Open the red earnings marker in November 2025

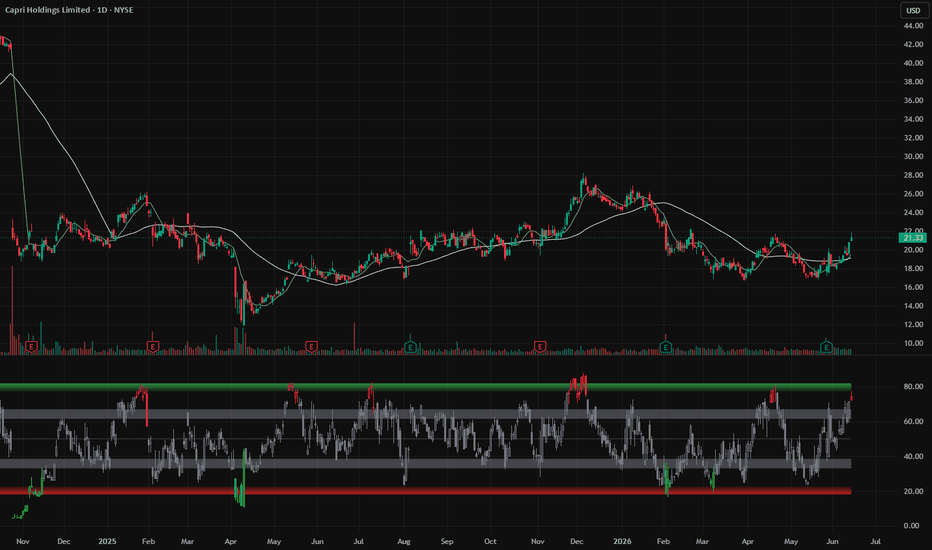tap(540, 346)
